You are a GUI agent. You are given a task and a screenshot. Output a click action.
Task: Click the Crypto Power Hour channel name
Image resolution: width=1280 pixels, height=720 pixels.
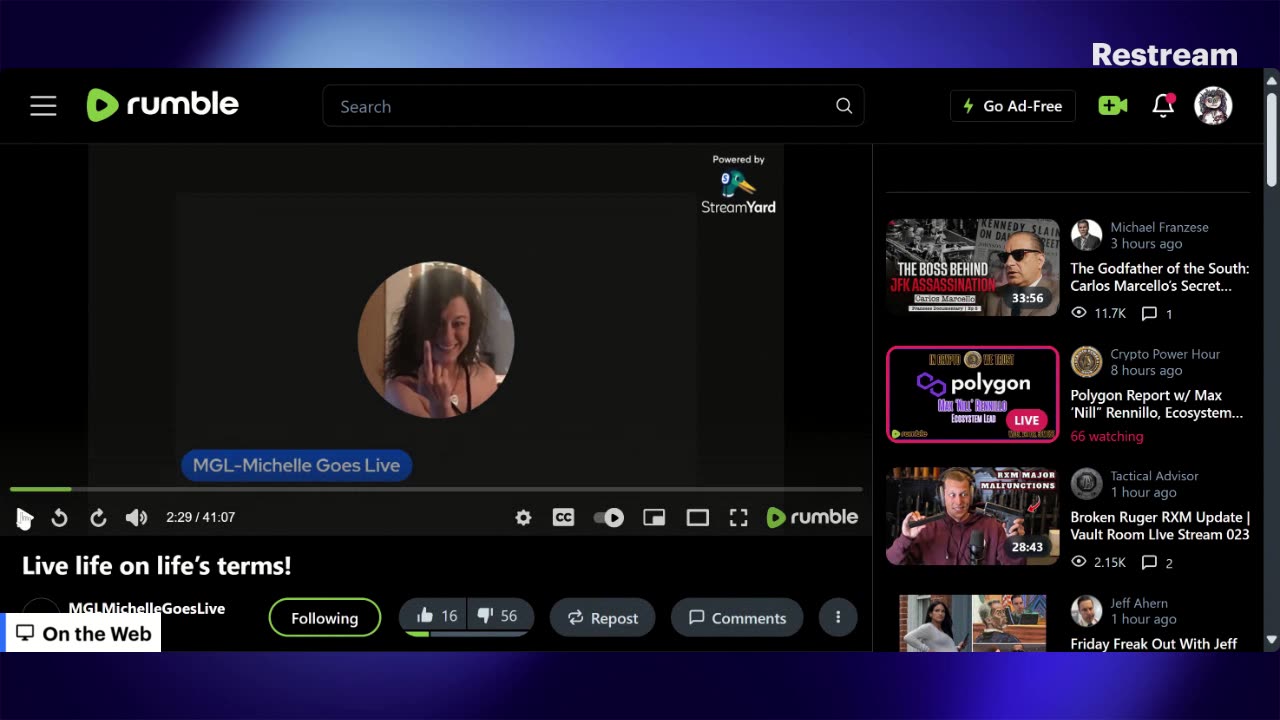(1165, 354)
